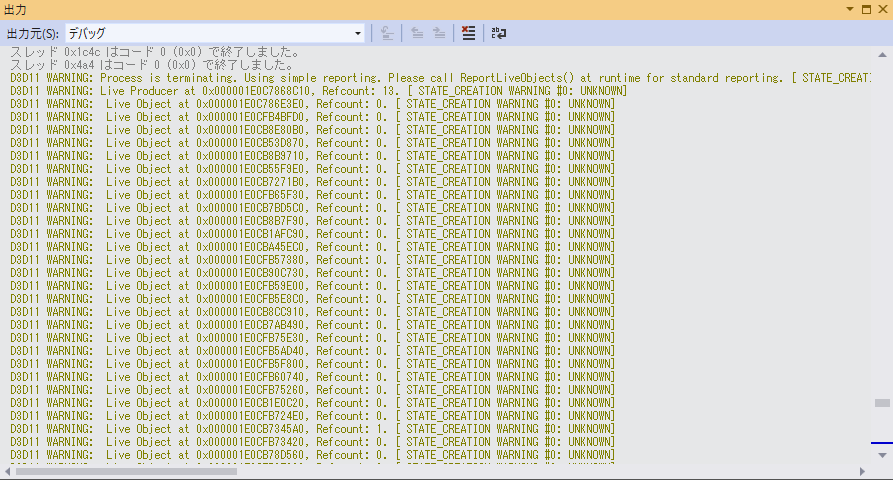The width and height of the screenshot is (893, 480).
Task: Click the Live Object line at 0x000001E0CB8B7F90
Action: pos(313,221)
